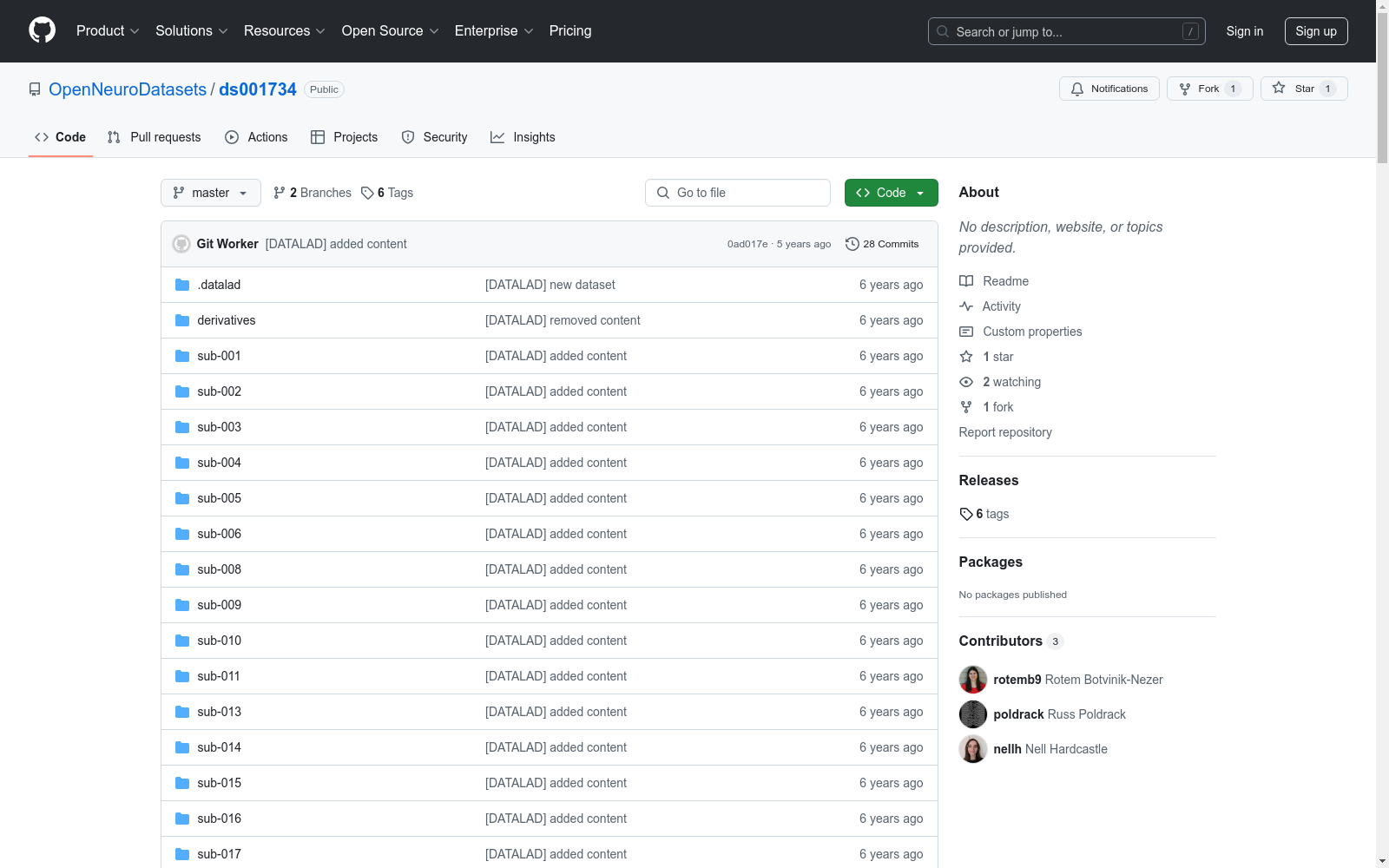Click the Custom properties icon
The image size is (1389, 868).
(x=966, y=332)
